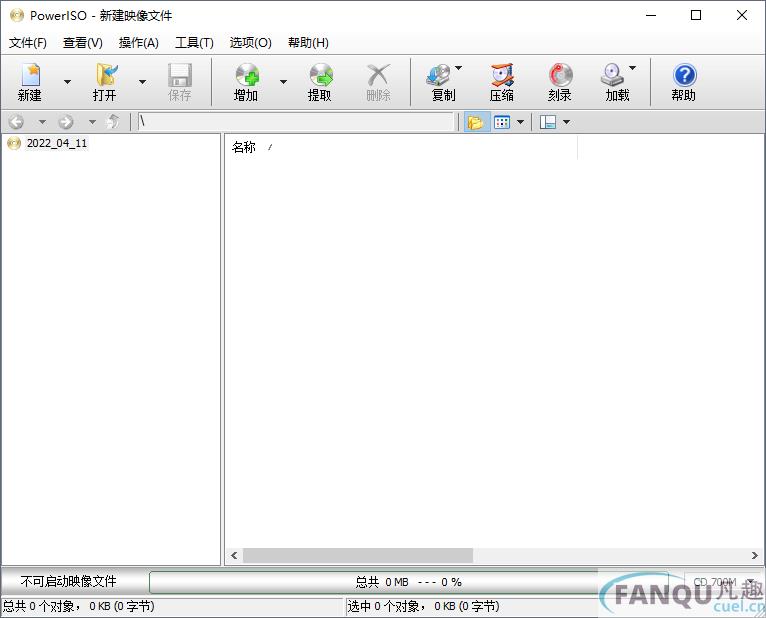Expand the dropdown arrow on 加载
Screen dimensions: 766x618
[x=632, y=68]
